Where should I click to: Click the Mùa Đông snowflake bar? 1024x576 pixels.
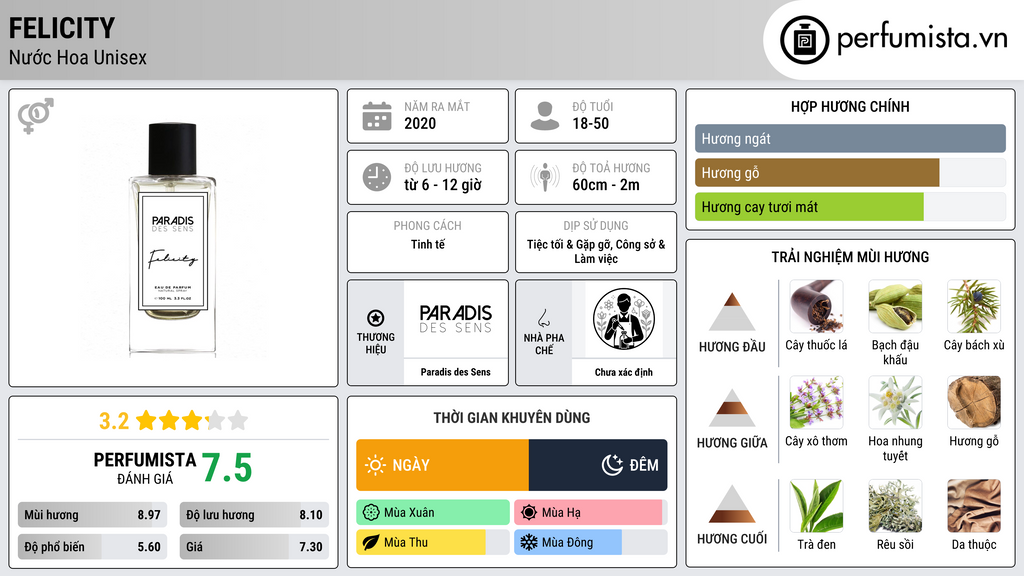click(x=590, y=542)
